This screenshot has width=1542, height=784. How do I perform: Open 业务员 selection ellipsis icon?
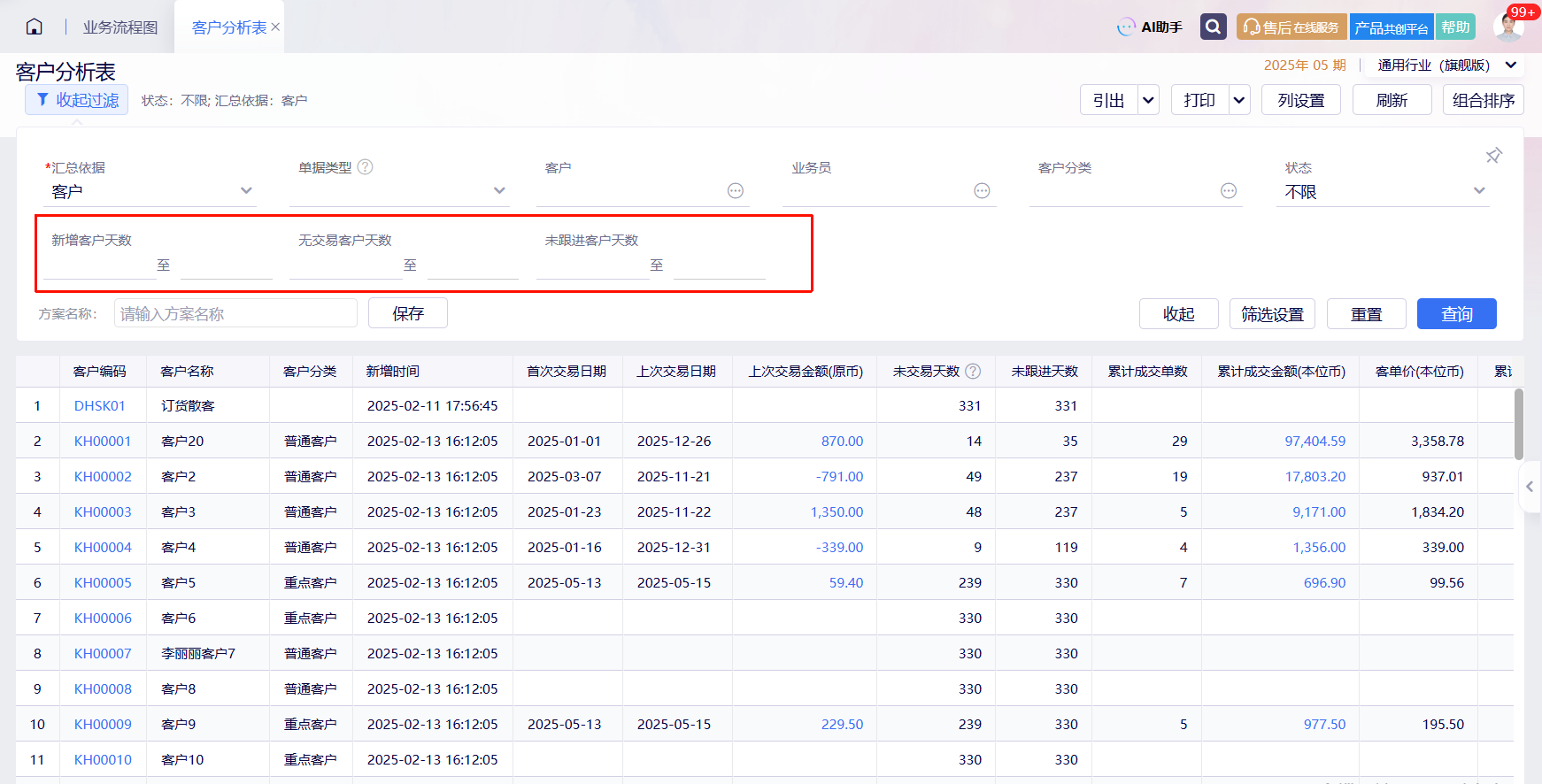(982, 191)
